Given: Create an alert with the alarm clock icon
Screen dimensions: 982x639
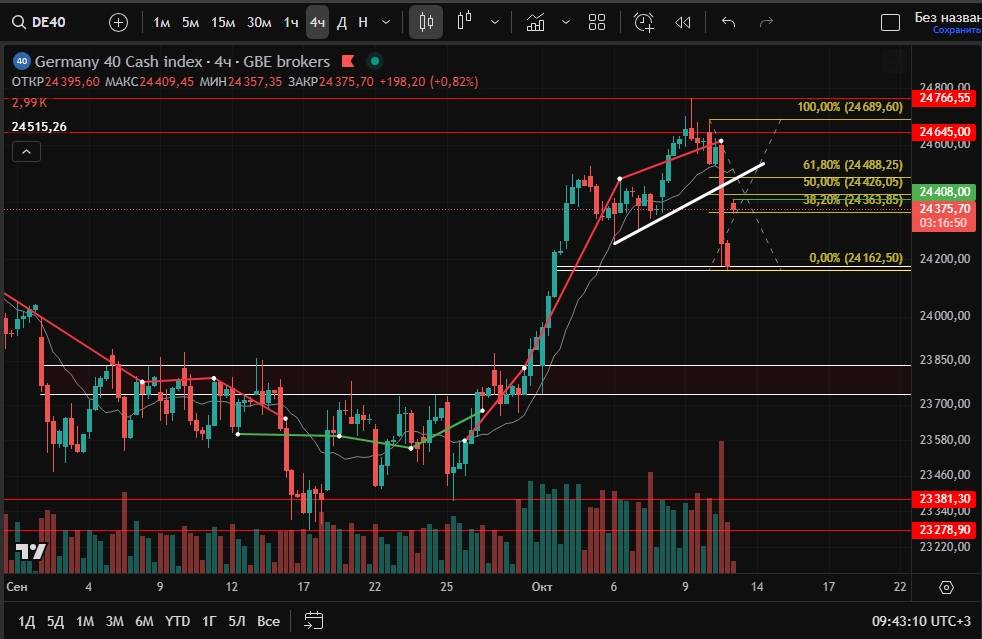Looking at the screenshot, I should [643, 22].
